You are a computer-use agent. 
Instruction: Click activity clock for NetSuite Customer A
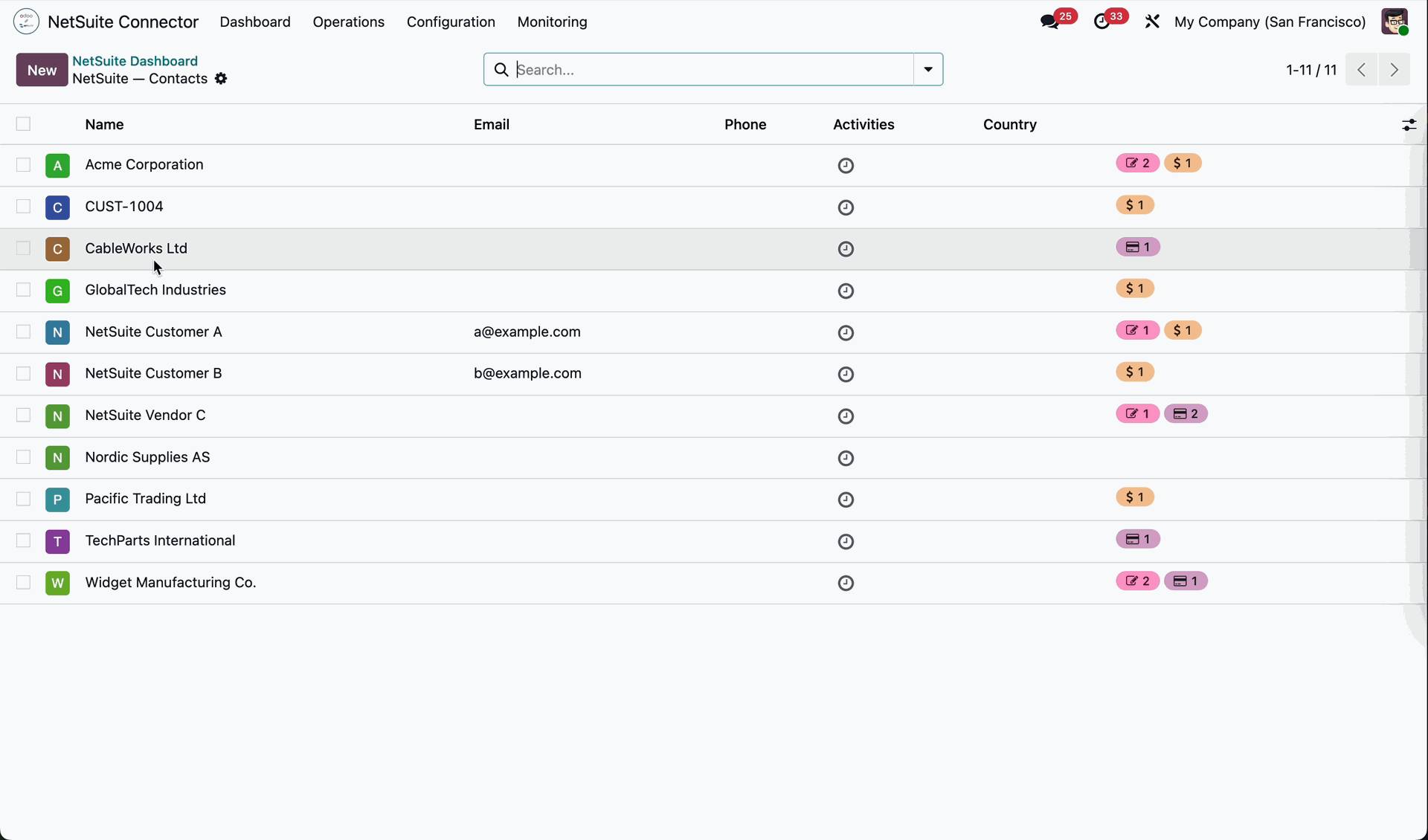click(846, 333)
